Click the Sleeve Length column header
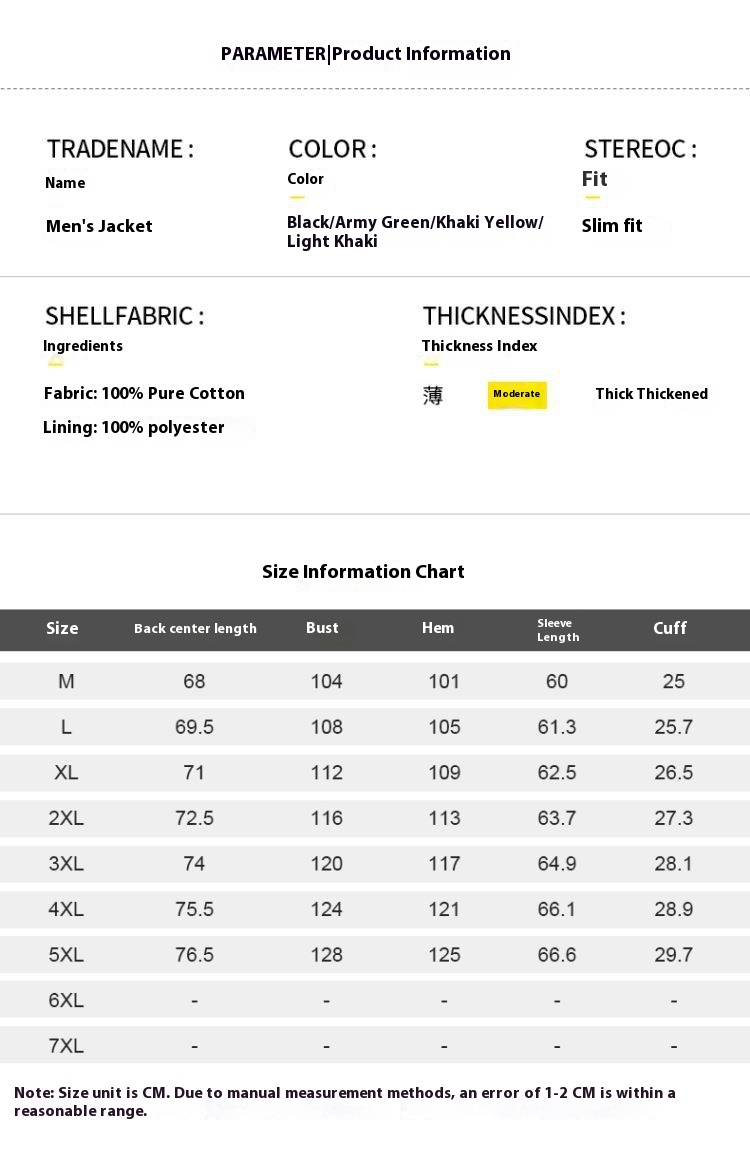The height and width of the screenshot is (1160, 750). coord(557,630)
